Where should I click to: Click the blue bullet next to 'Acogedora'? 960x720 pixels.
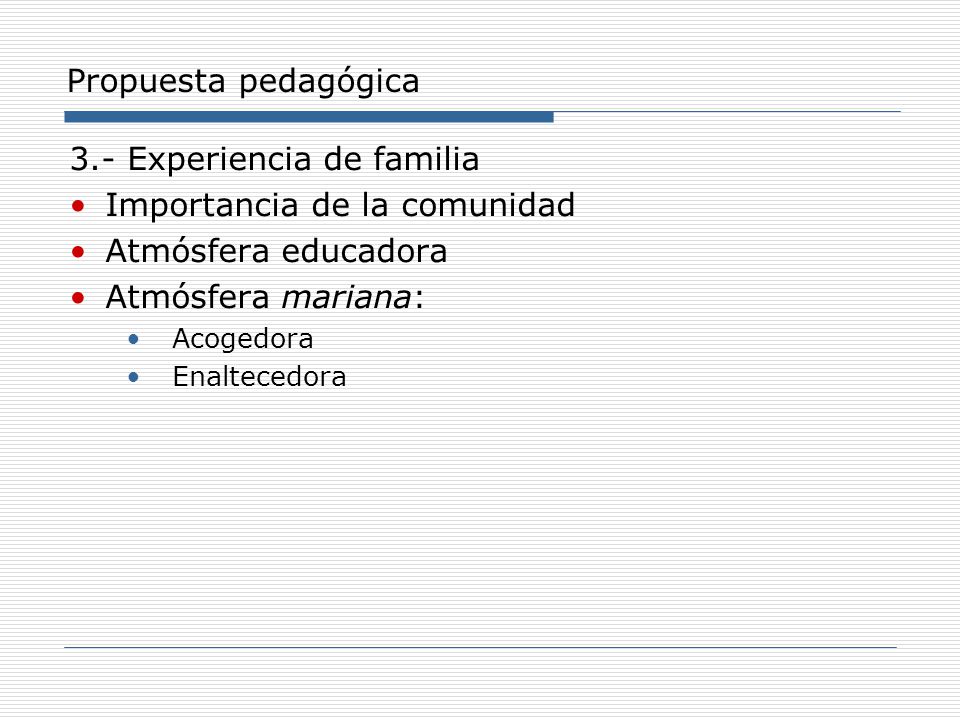coord(133,339)
